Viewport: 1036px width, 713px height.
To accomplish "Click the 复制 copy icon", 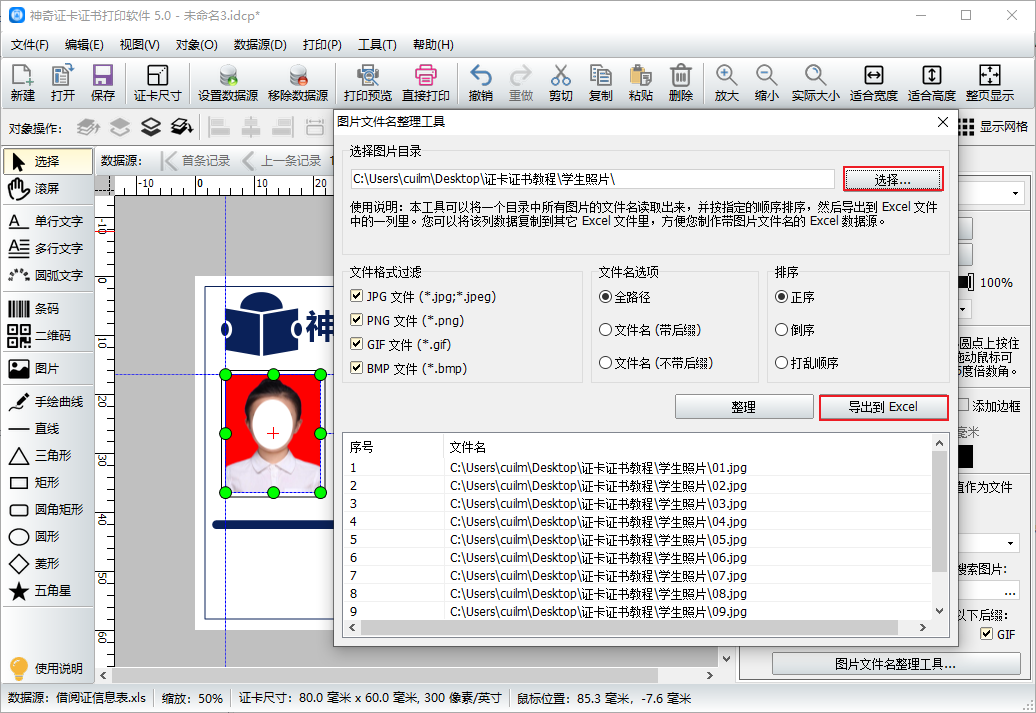I will (601, 83).
